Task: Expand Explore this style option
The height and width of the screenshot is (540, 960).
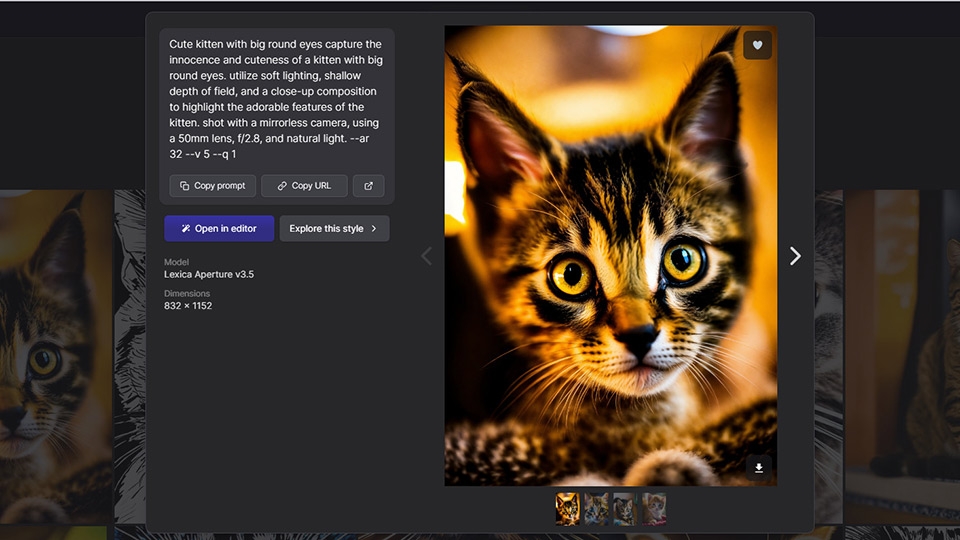Action: point(334,228)
